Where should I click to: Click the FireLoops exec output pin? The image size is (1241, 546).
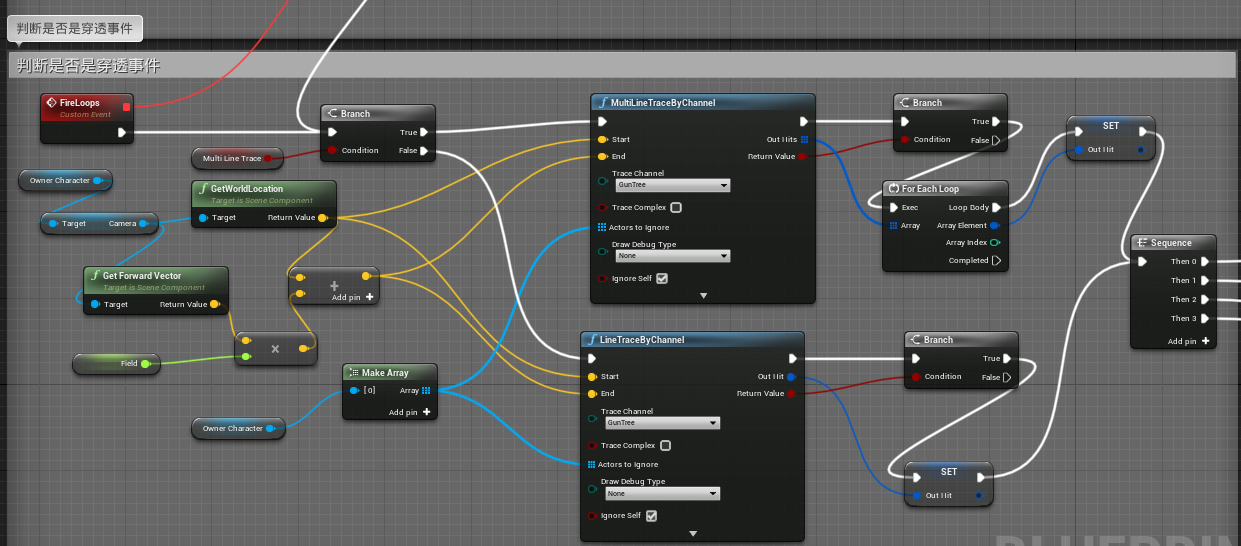coord(122,132)
